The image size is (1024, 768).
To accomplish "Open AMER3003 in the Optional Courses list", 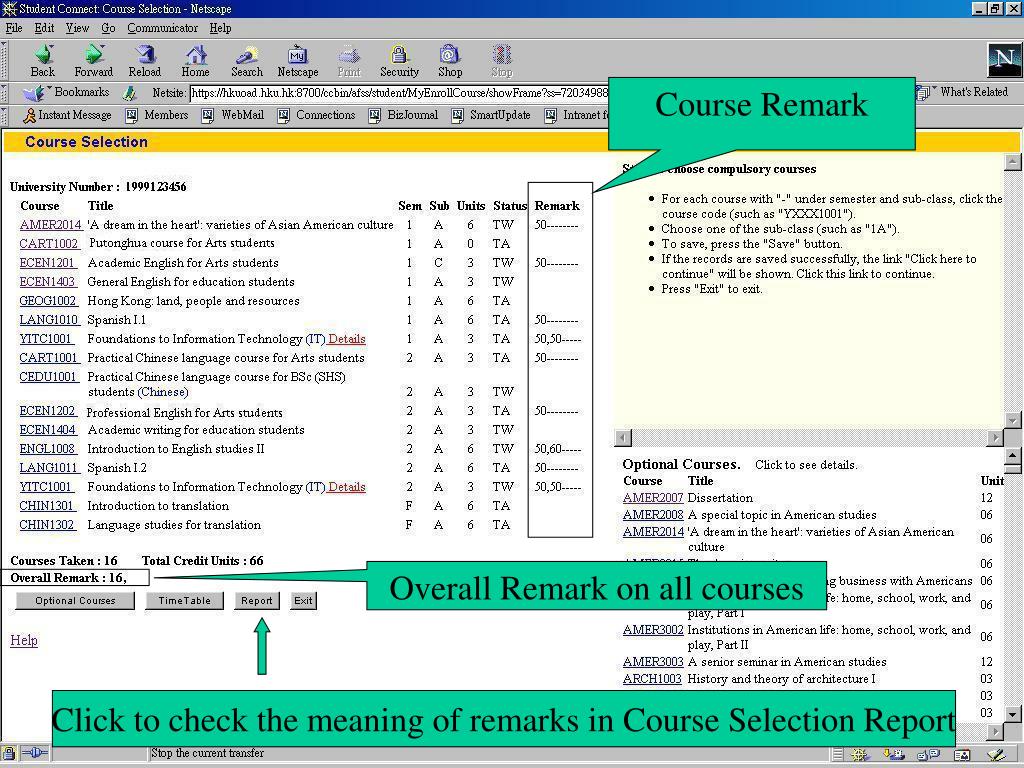I will tap(653, 662).
